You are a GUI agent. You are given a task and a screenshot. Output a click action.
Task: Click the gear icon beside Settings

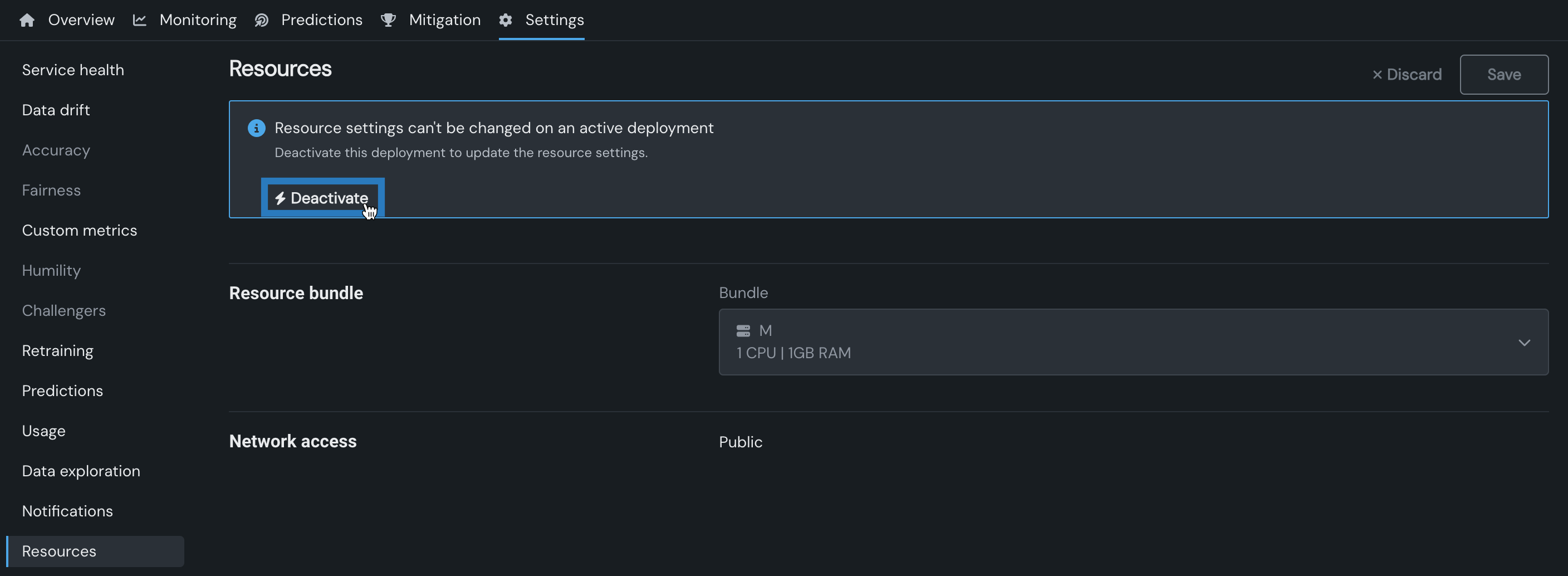pyautogui.click(x=505, y=20)
